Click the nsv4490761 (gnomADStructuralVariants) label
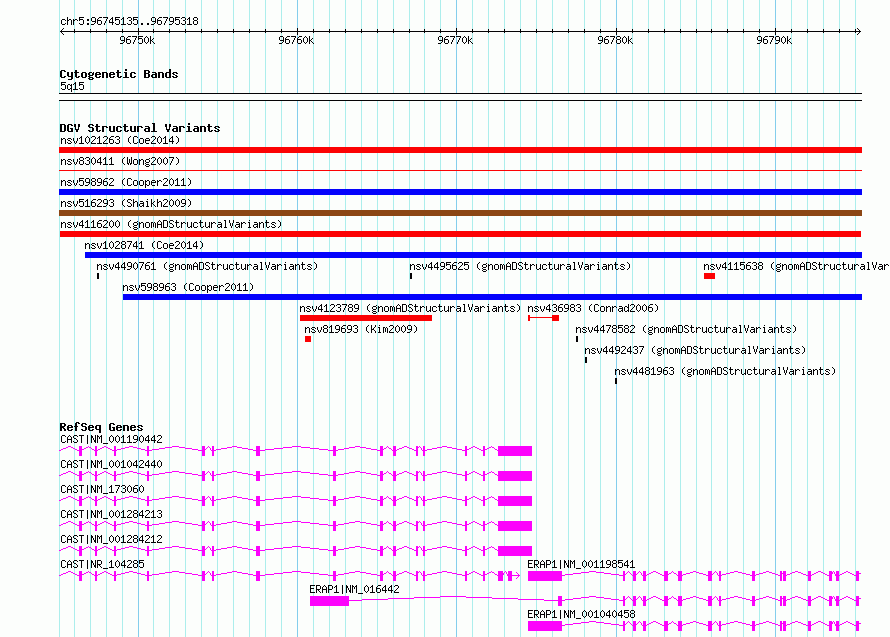 [207, 266]
